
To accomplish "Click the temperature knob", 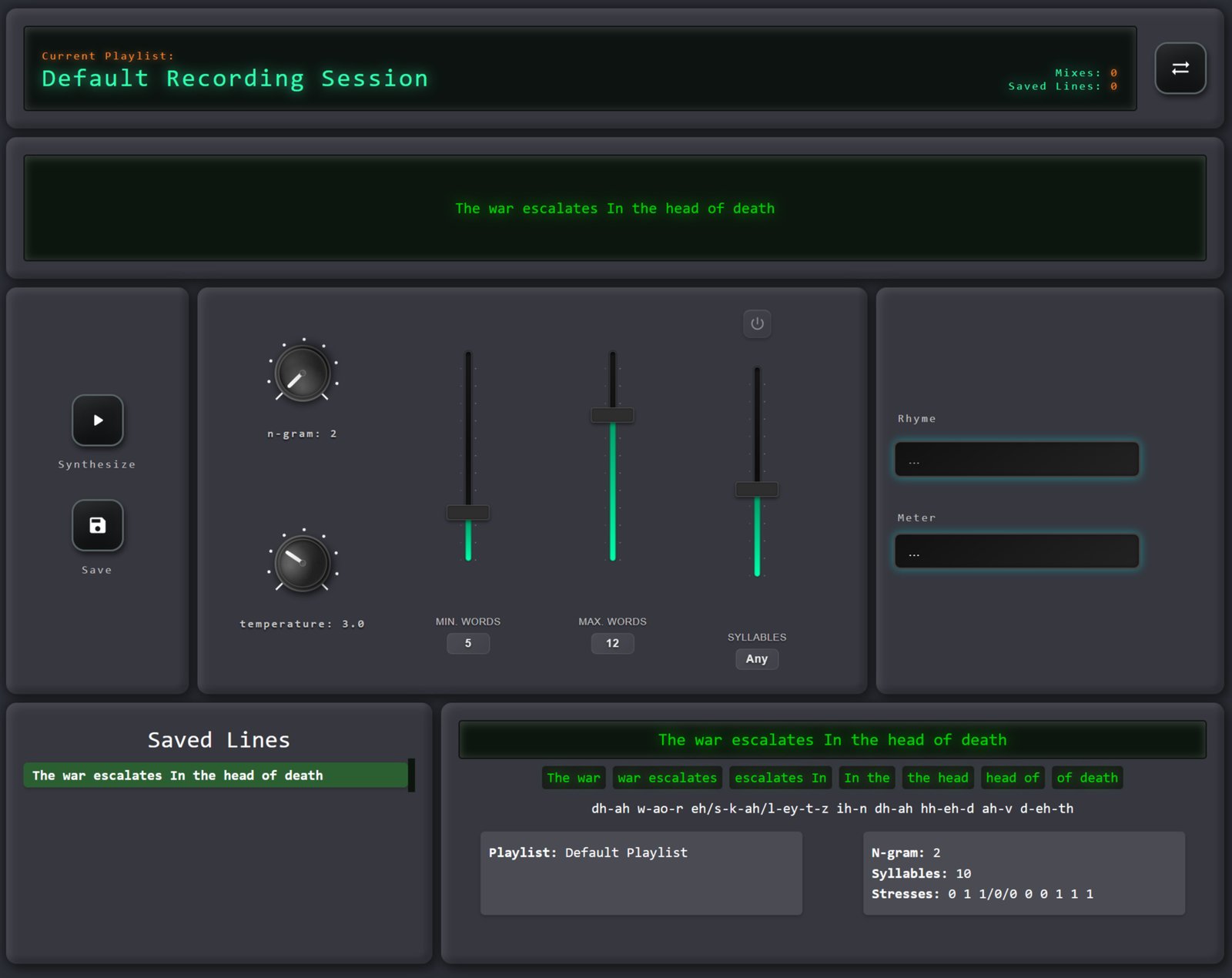I will (x=303, y=564).
